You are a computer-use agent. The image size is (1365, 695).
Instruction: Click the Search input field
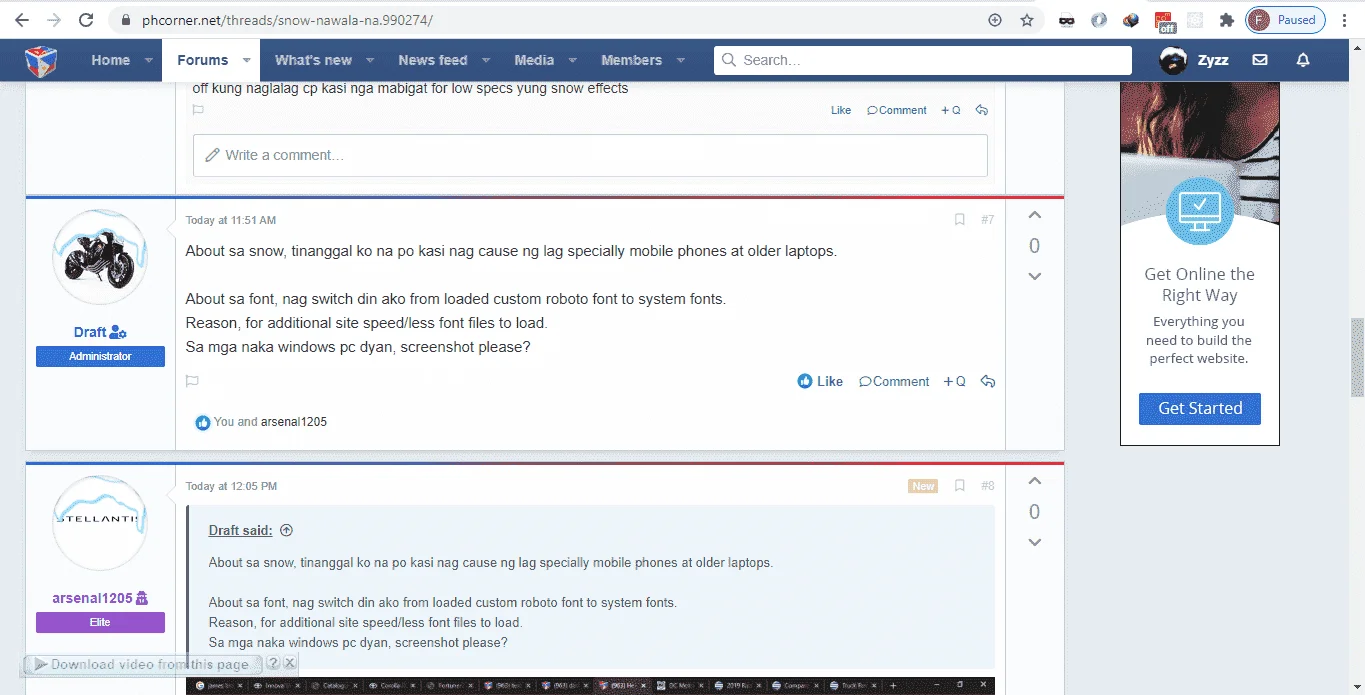pyautogui.click(x=923, y=60)
